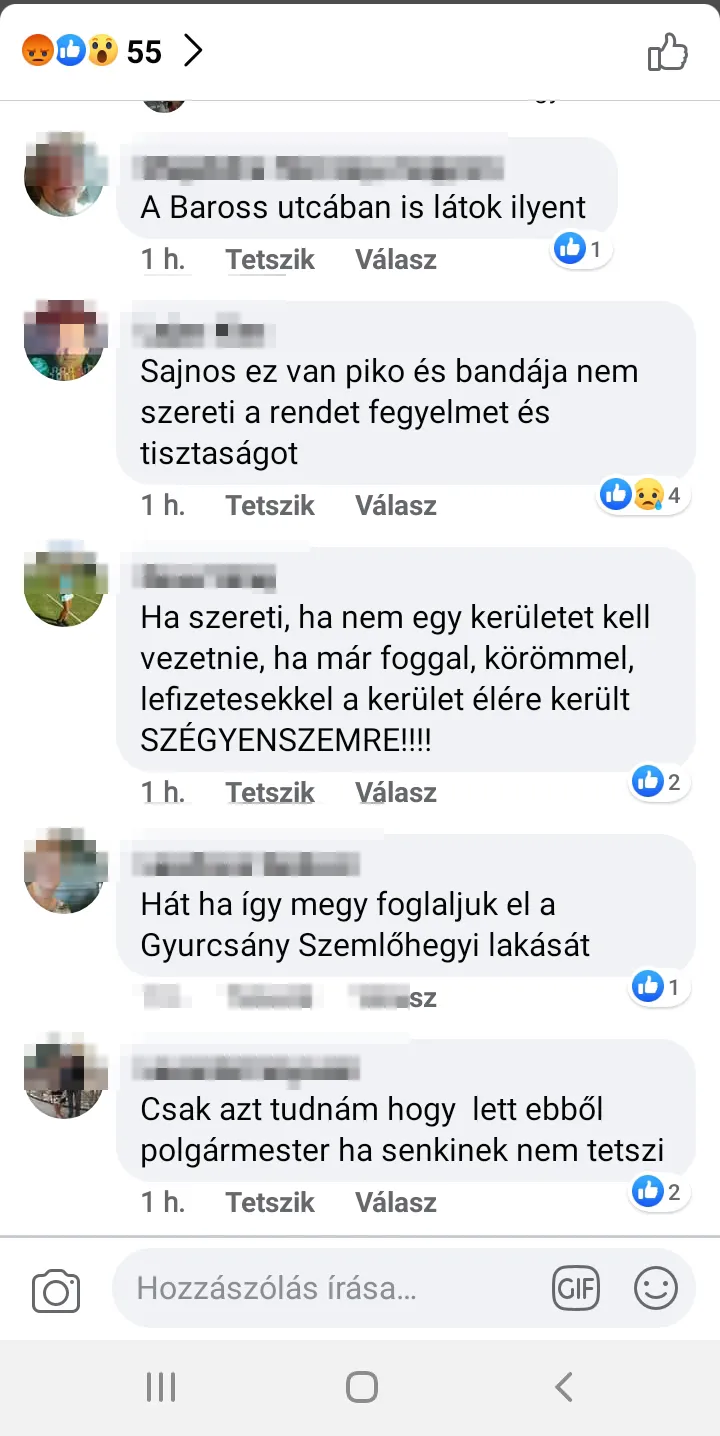This screenshot has height=1436, width=720.
Task: Open reaction summary emojis beside 55
Action: pos(70,51)
